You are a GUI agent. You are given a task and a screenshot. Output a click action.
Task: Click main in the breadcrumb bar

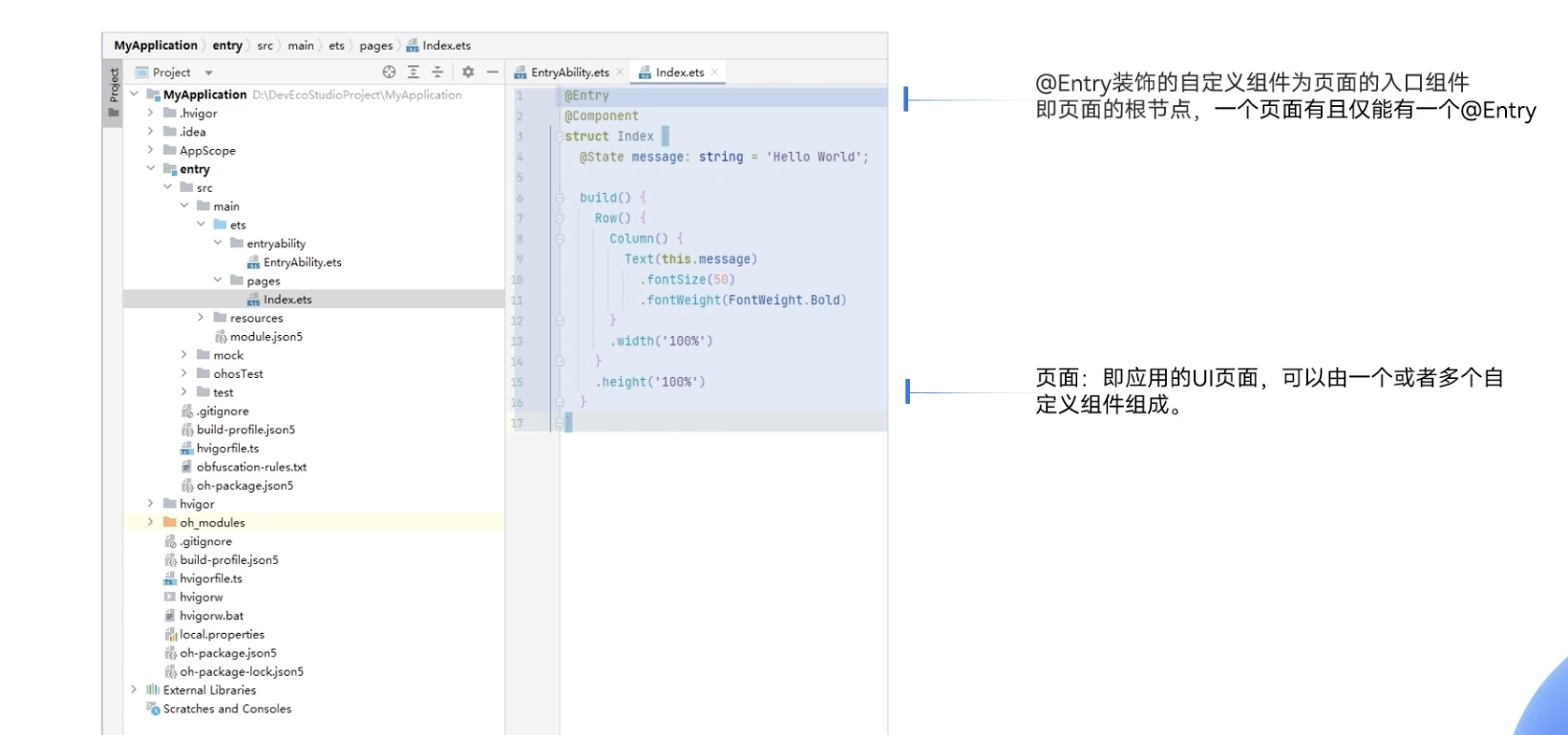tap(301, 45)
